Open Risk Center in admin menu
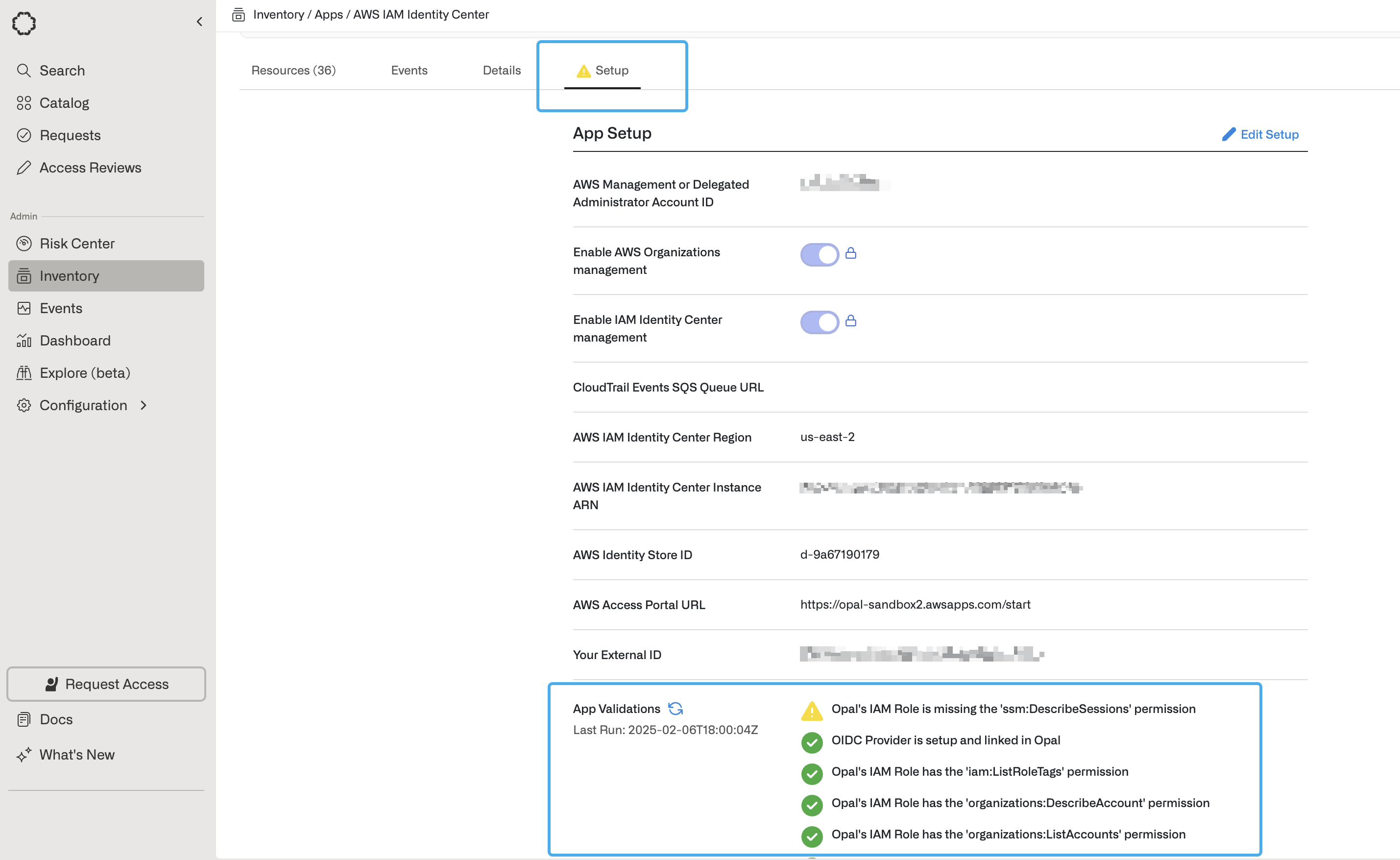The height and width of the screenshot is (860, 1400). point(77,244)
